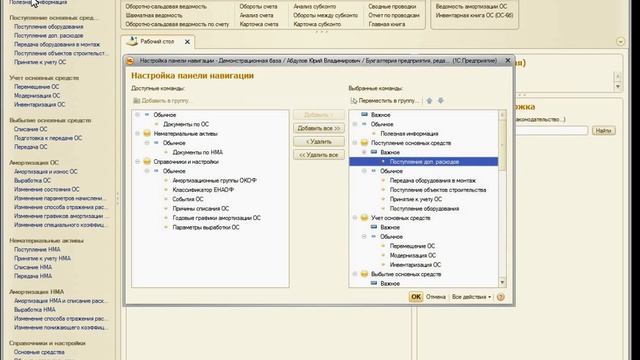Select highlighted Поступление доп. расходов row in dialog

(424, 162)
